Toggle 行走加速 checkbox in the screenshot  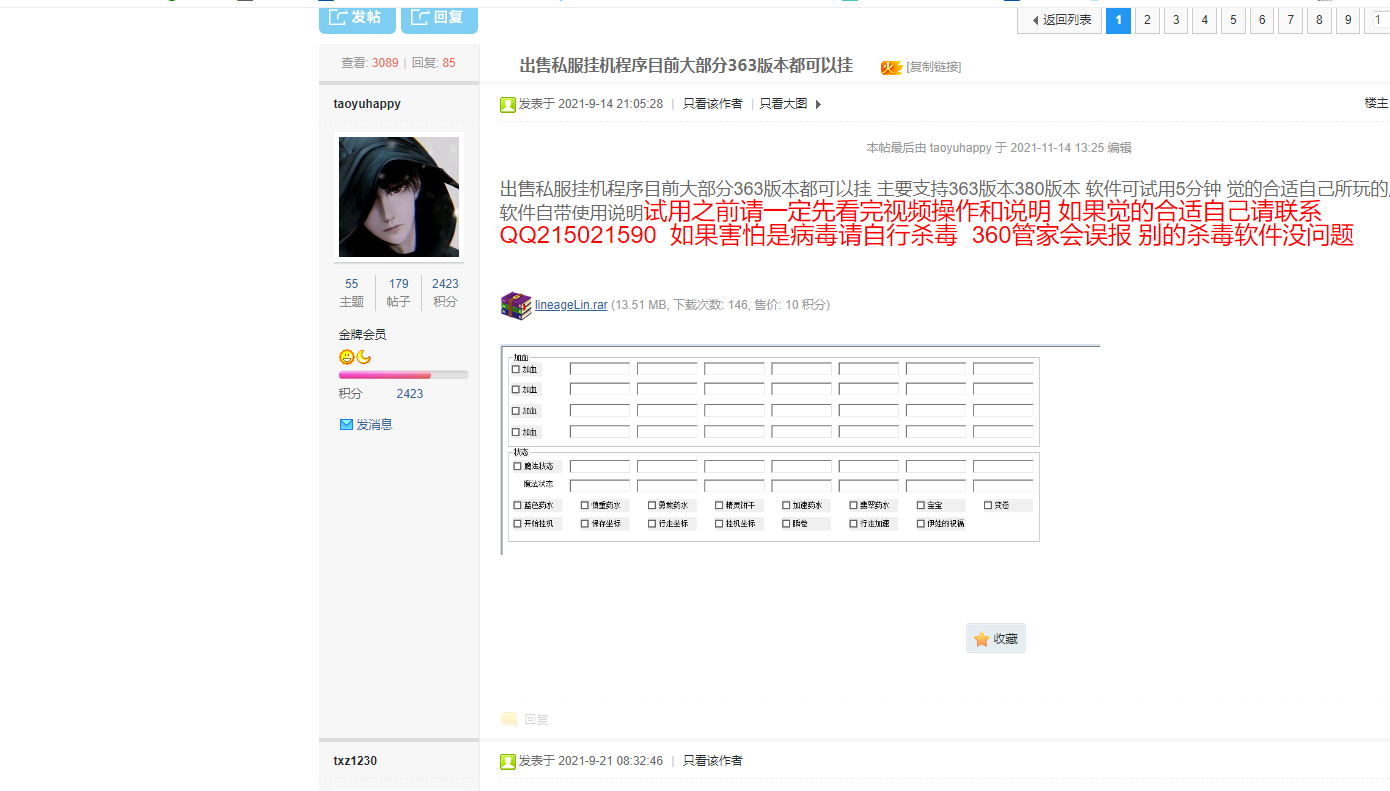pyautogui.click(x=853, y=523)
